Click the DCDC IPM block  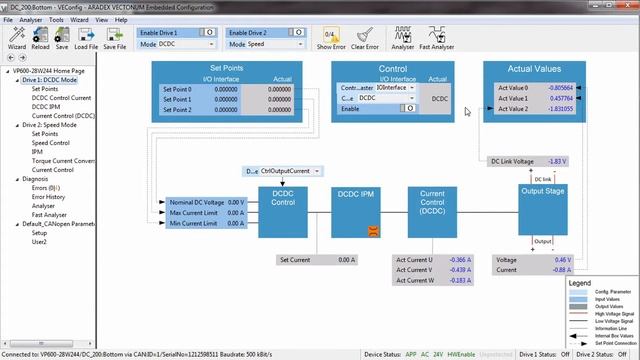coord(356,212)
